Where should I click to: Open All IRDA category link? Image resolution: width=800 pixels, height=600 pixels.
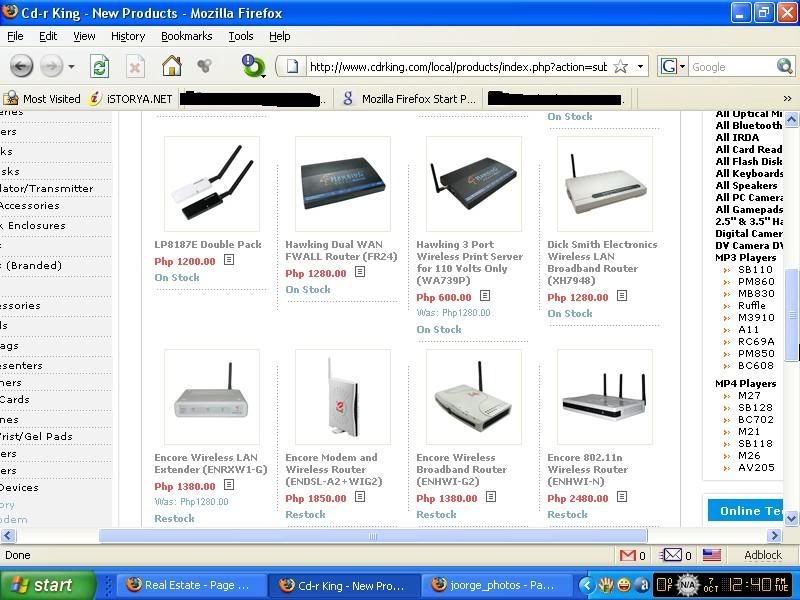point(737,137)
